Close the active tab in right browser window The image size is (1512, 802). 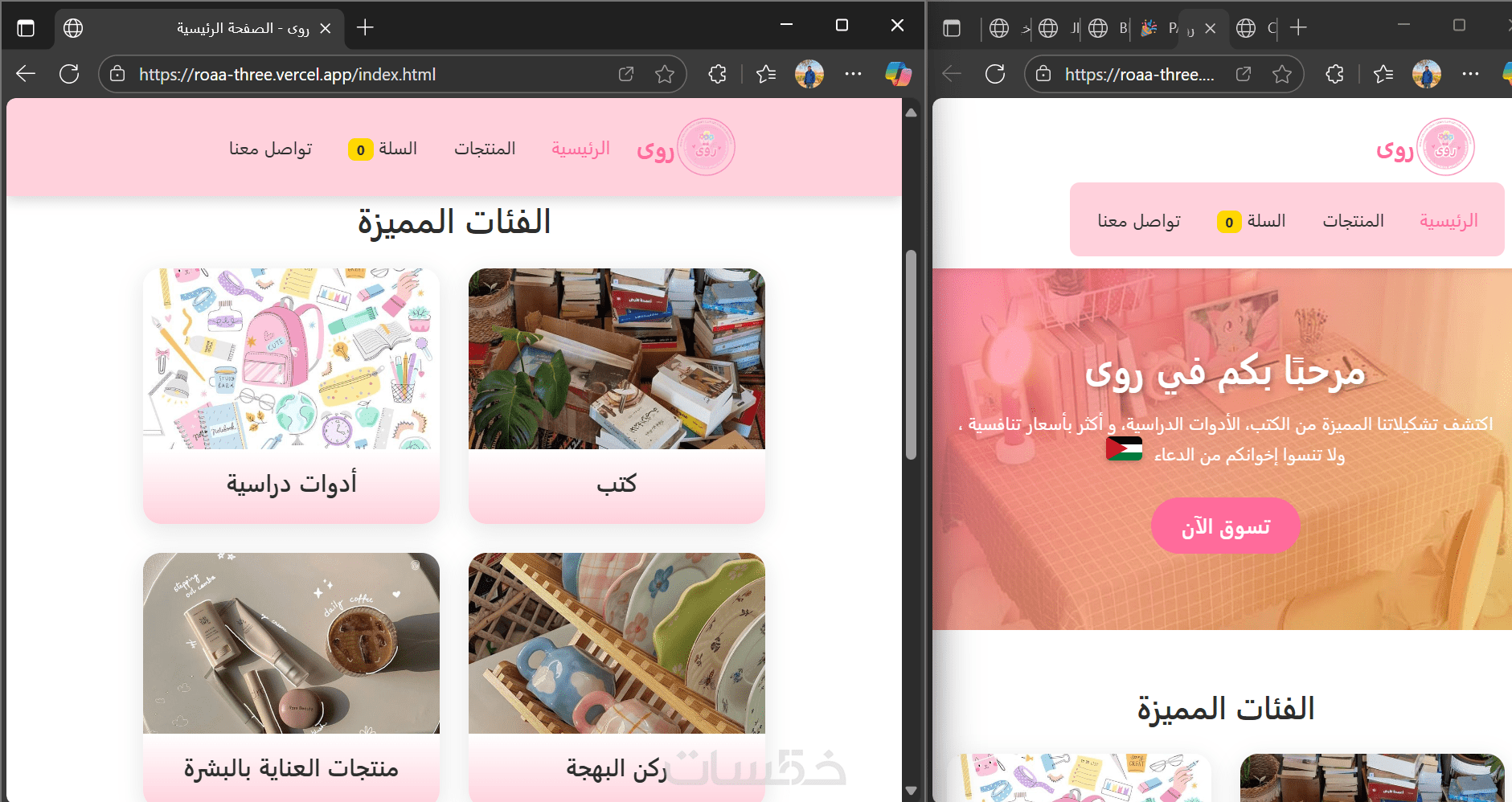pyautogui.click(x=1211, y=28)
